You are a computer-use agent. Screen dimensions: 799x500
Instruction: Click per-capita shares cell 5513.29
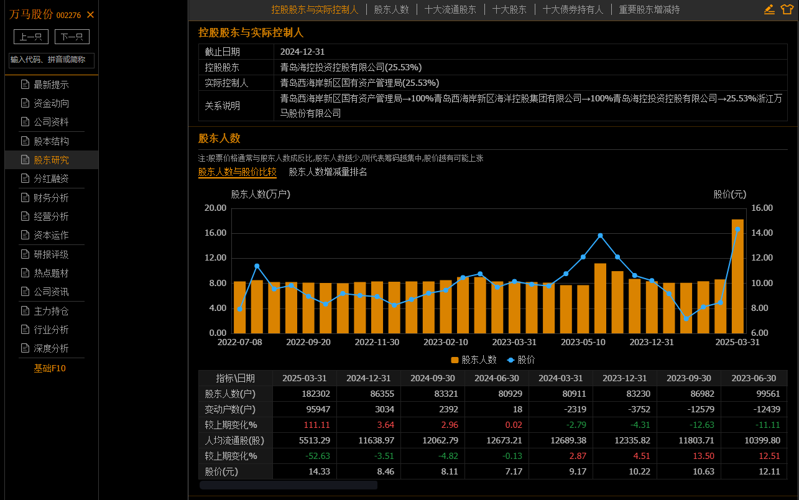(x=314, y=440)
